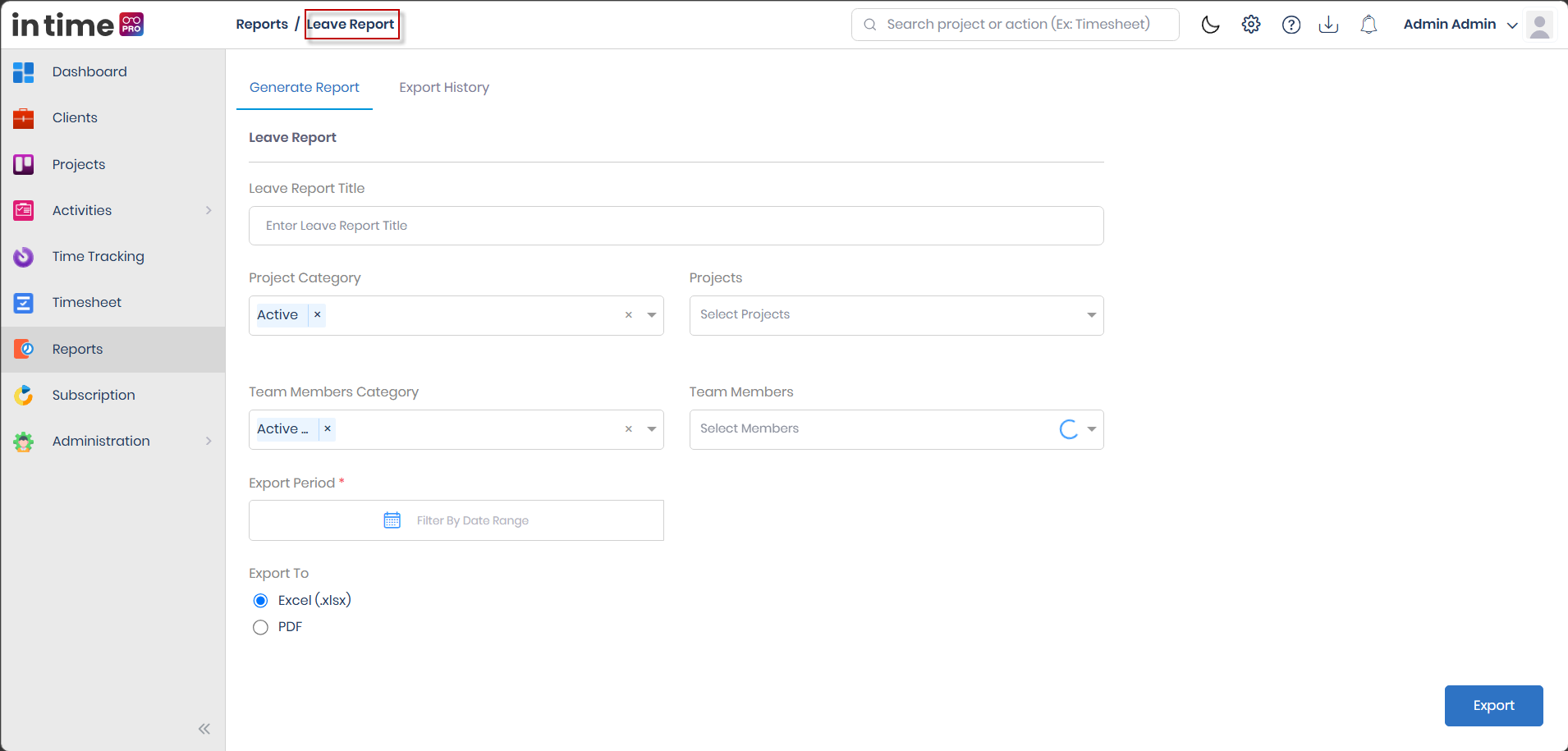Open the Team Members Category dropdown arrow
The height and width of the screenshot is (751, 1568).
click(652, 429)
